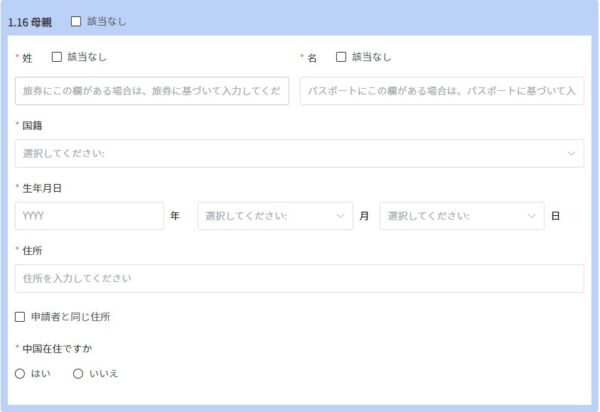600x412 pixels.
Task: Tick the 該当なし checkbox for 姓
Action: point(56,58)
